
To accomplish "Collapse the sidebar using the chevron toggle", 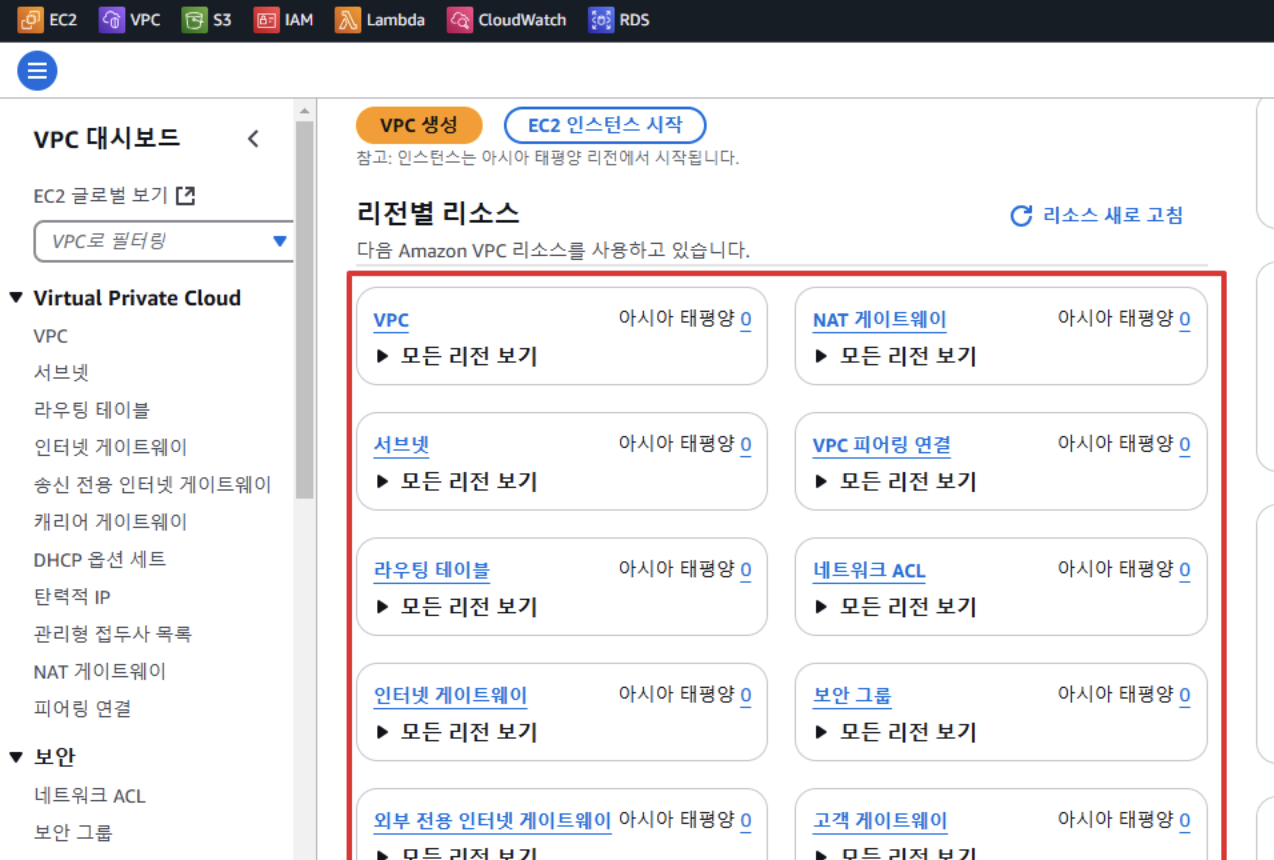I will click(253, 139).
